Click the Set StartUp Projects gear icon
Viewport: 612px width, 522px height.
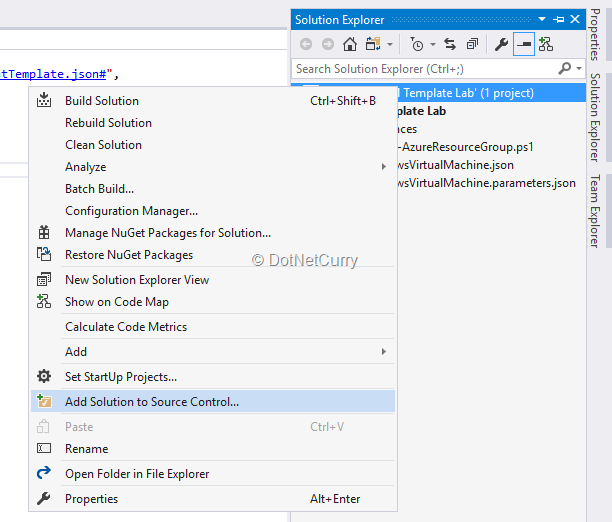tap(44, 376)
